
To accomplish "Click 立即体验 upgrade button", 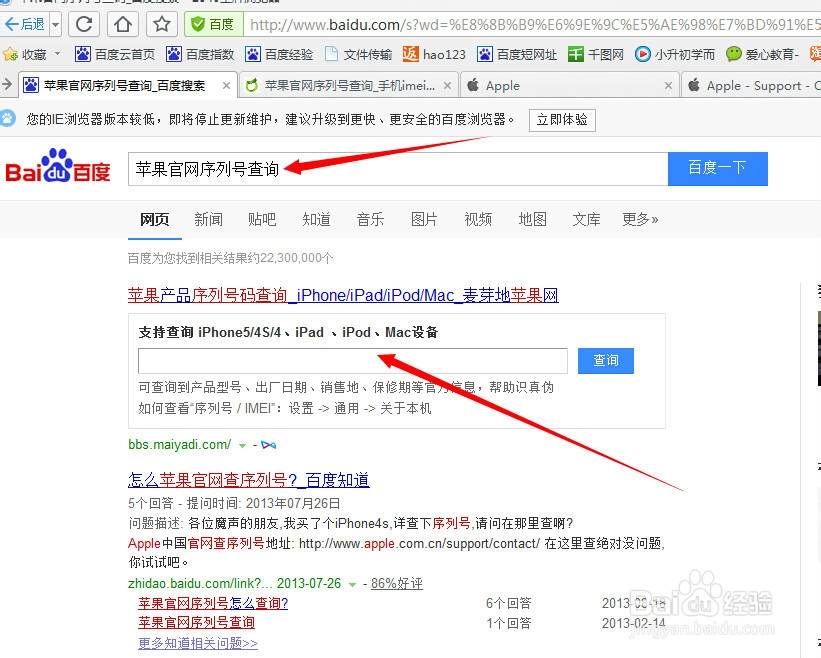I will coord(562,120).
